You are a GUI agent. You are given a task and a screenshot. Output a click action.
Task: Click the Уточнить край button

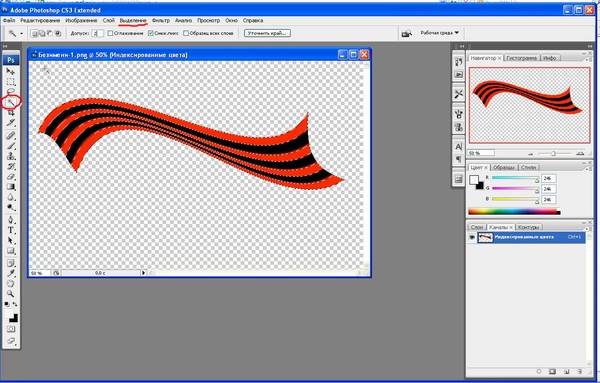267,33
